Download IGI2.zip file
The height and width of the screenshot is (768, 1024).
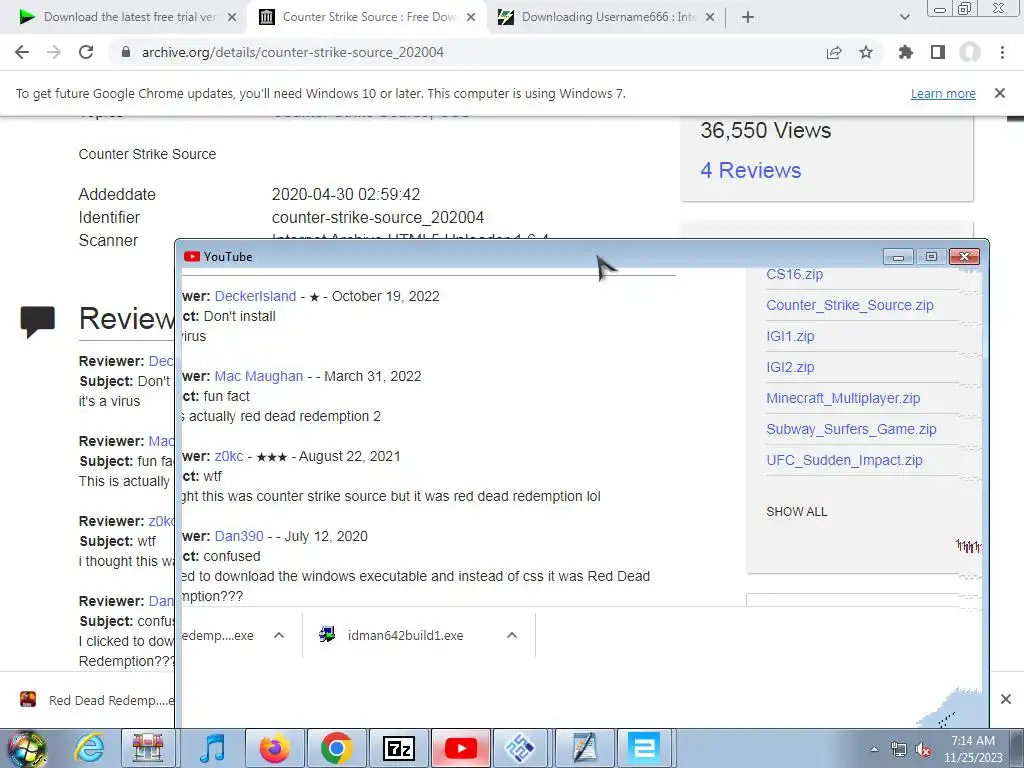(x=790, y=367)
